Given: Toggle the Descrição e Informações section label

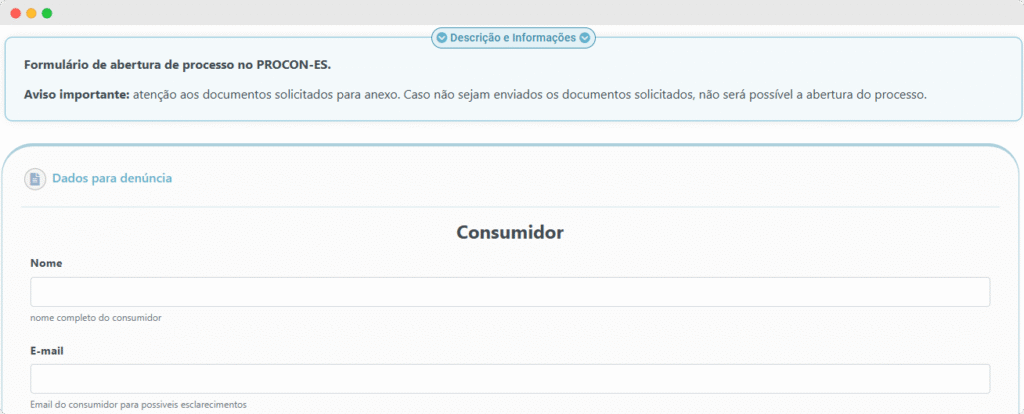Looking at the screenshot, I should pyautogui.click(x=512, y=38).
